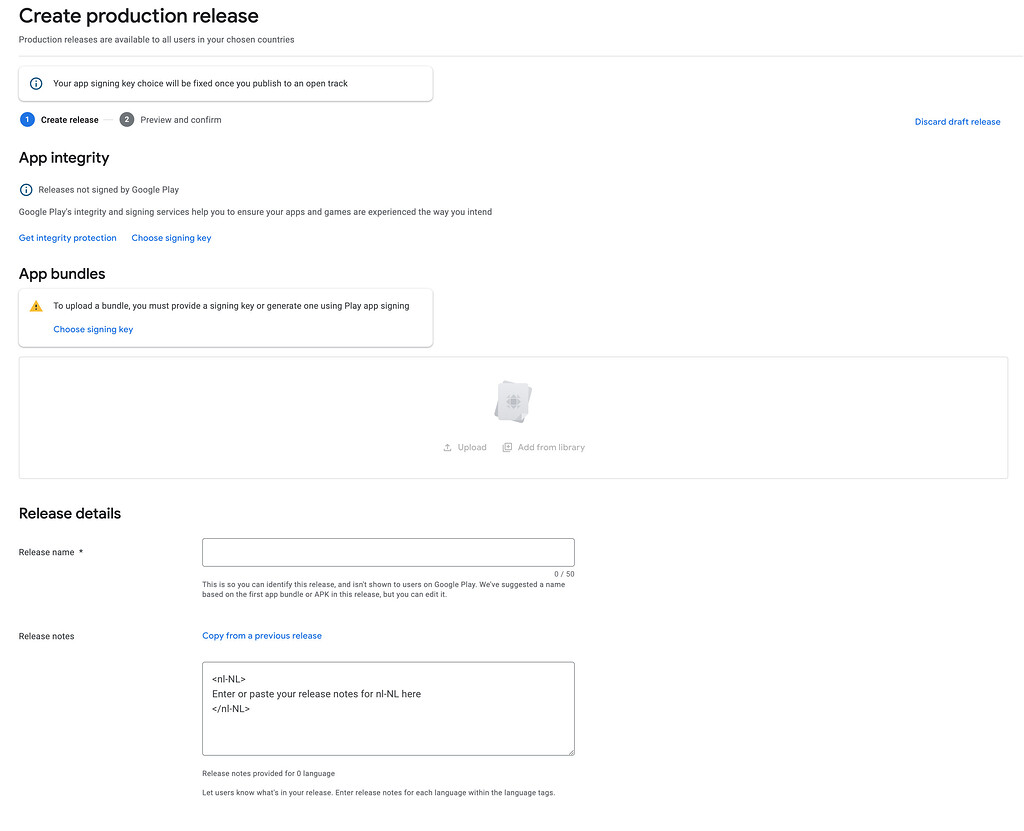This screenshot has width=1024, height=831.
Task: Grab the release notes textarea resize handle
Action: 570,751
